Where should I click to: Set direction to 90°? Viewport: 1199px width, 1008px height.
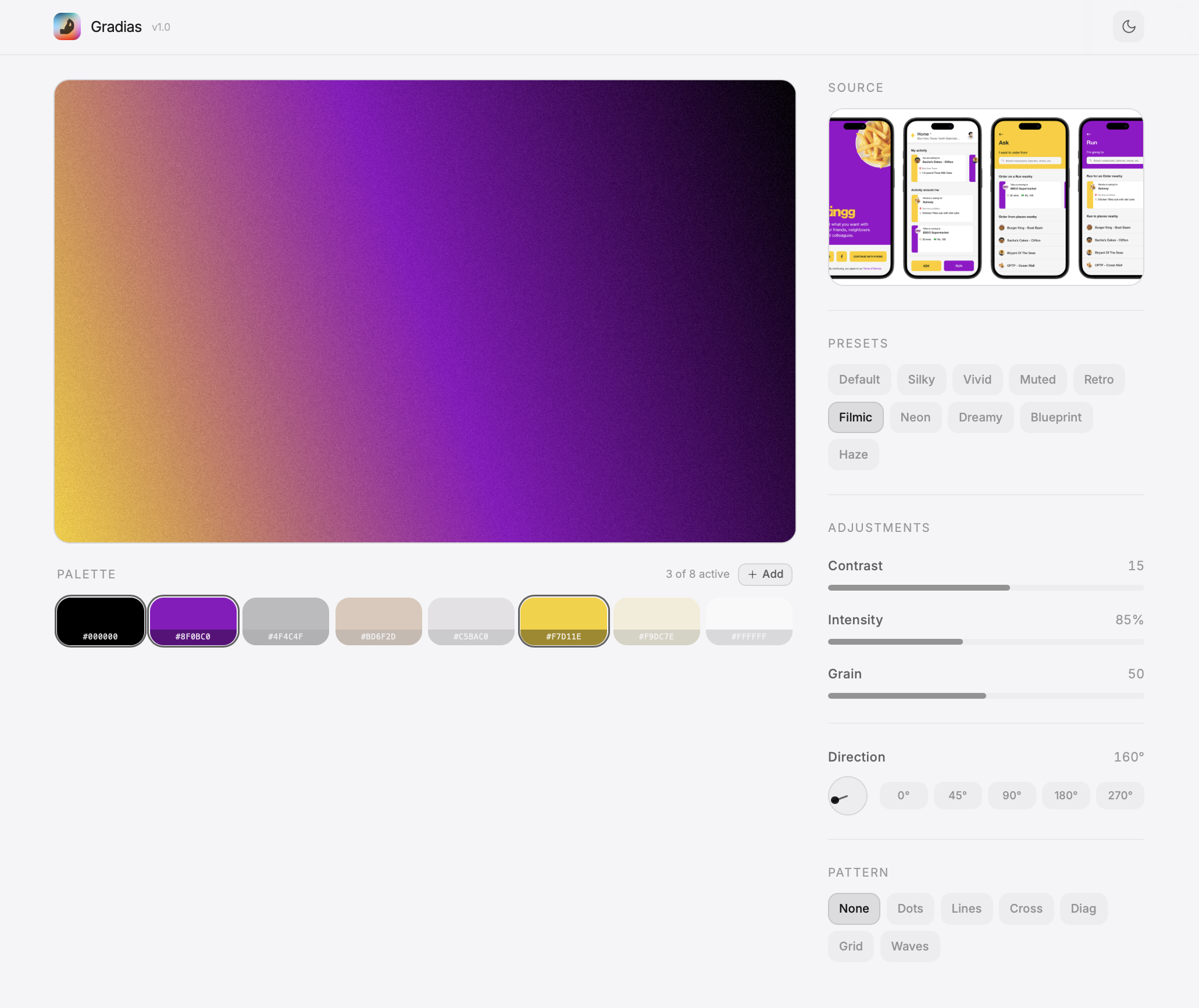(1011, 795)
